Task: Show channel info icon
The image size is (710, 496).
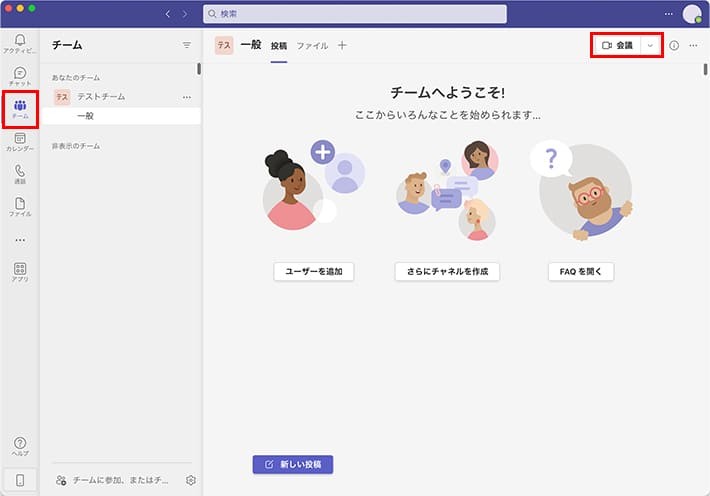Action: click(674, 45)
